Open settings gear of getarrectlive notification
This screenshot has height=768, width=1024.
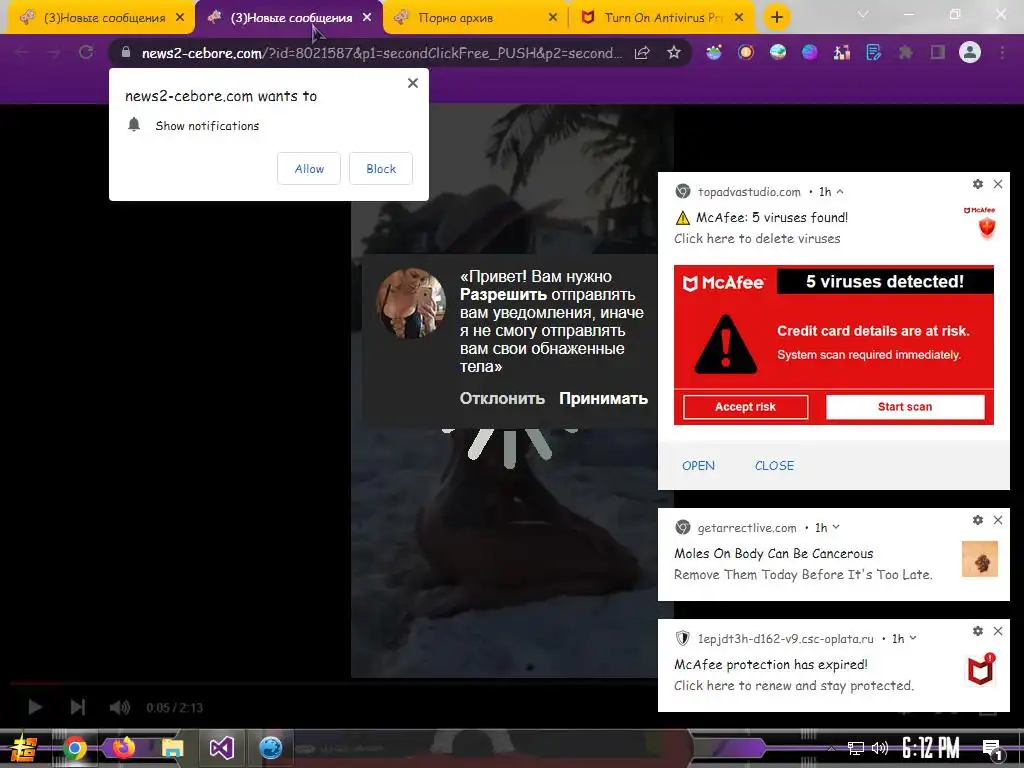click(x=978, y=520)
